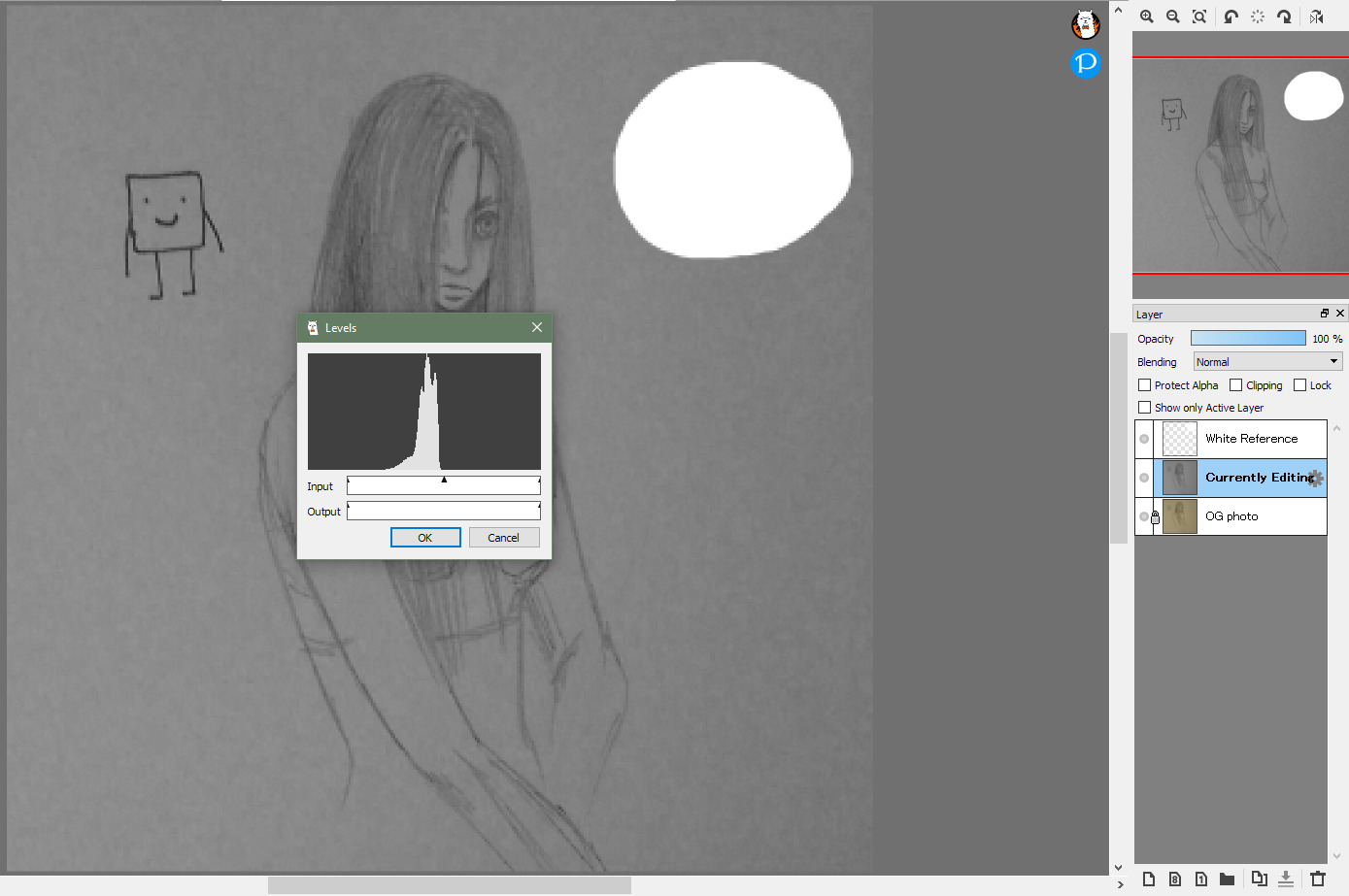Screen dimensions: 1349x896
Task: Click the Levels dialog title icon
Action: (x=313, y=328)
